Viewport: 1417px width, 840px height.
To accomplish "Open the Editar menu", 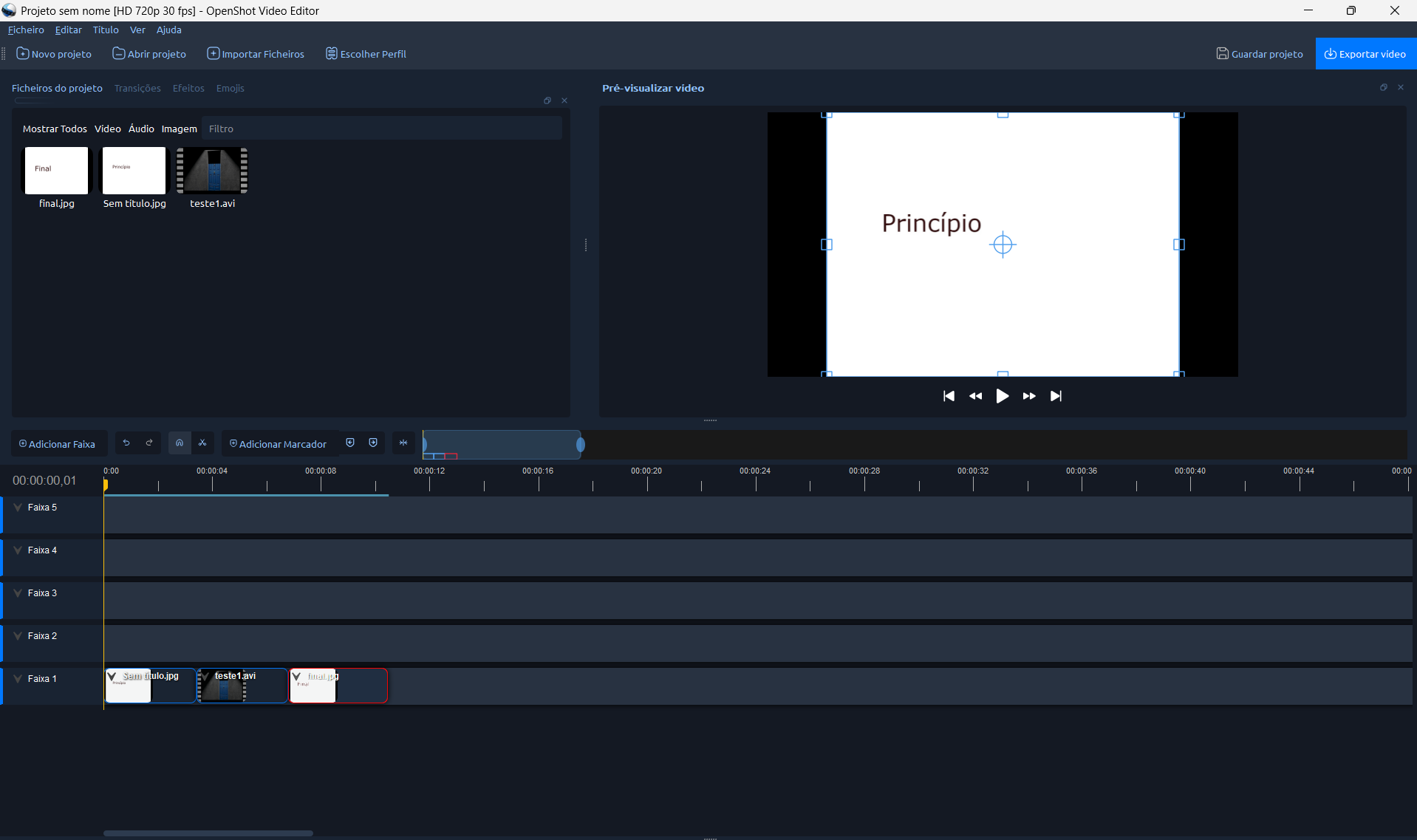I will click(69, 30).
